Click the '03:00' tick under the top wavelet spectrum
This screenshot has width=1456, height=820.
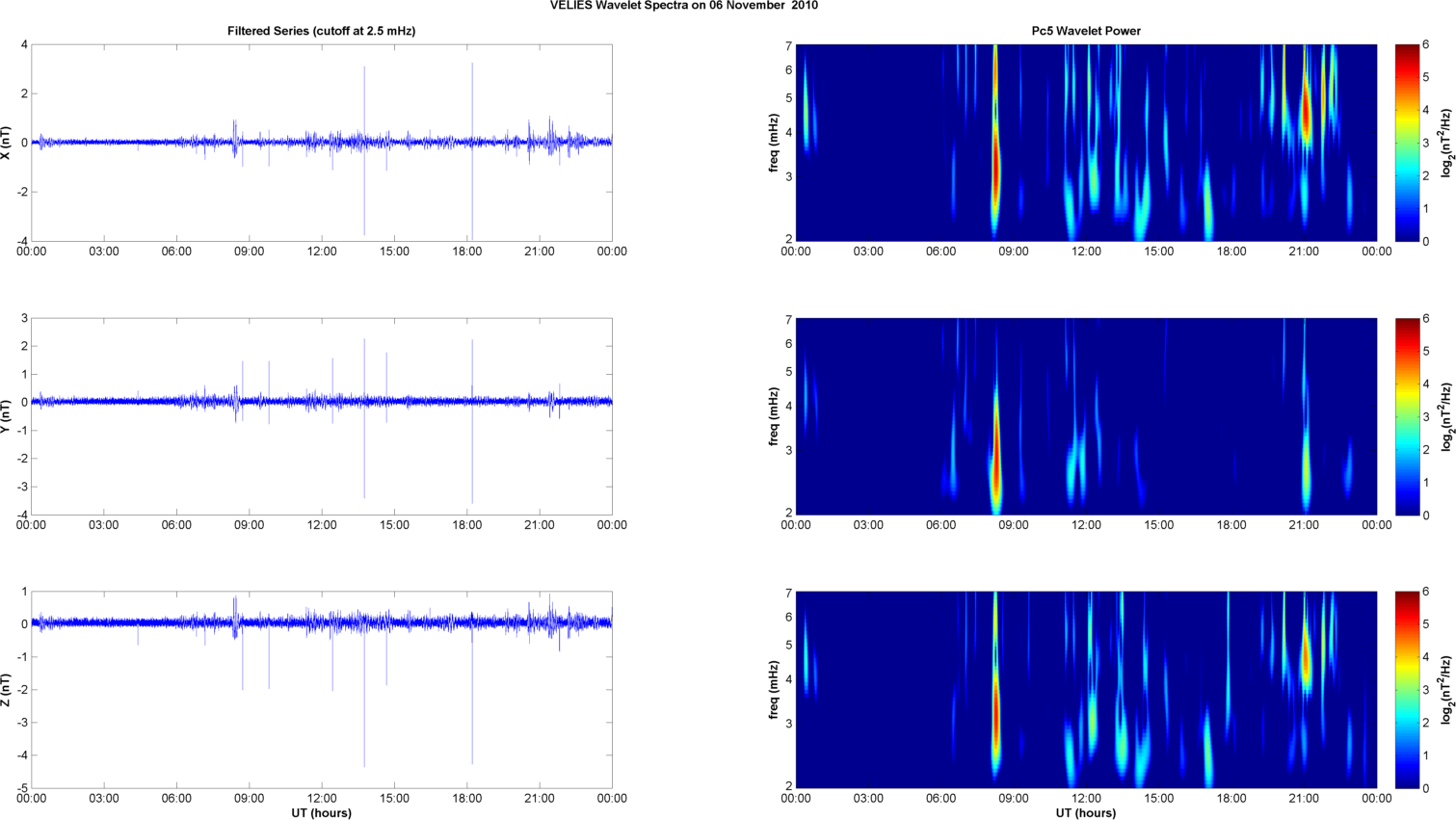coord(868,251)
